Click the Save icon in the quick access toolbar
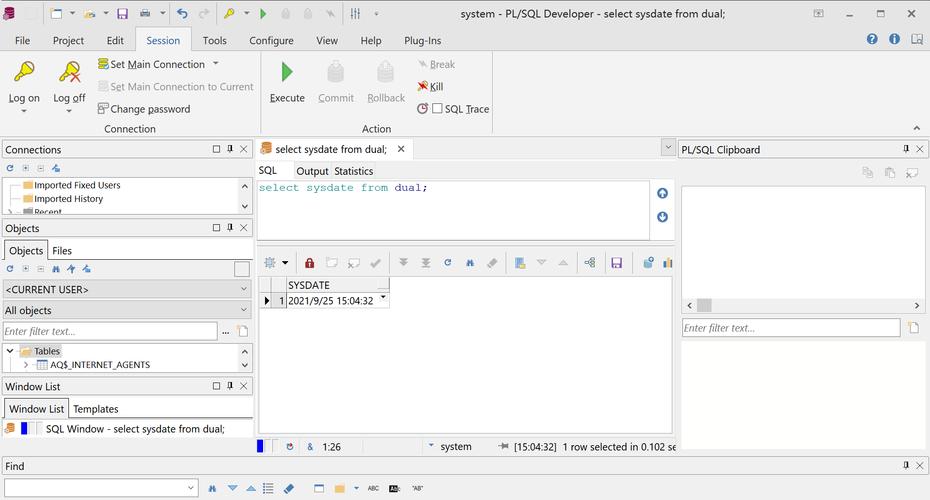930x500 pixels. (122, 14)
